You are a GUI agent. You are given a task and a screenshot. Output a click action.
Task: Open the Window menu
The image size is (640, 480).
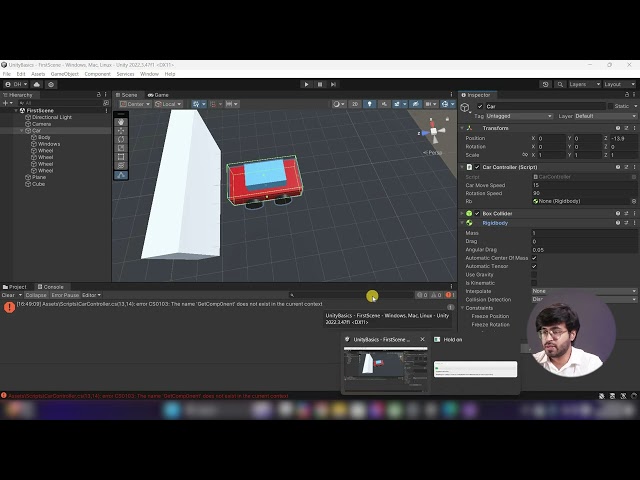(149, 74)
